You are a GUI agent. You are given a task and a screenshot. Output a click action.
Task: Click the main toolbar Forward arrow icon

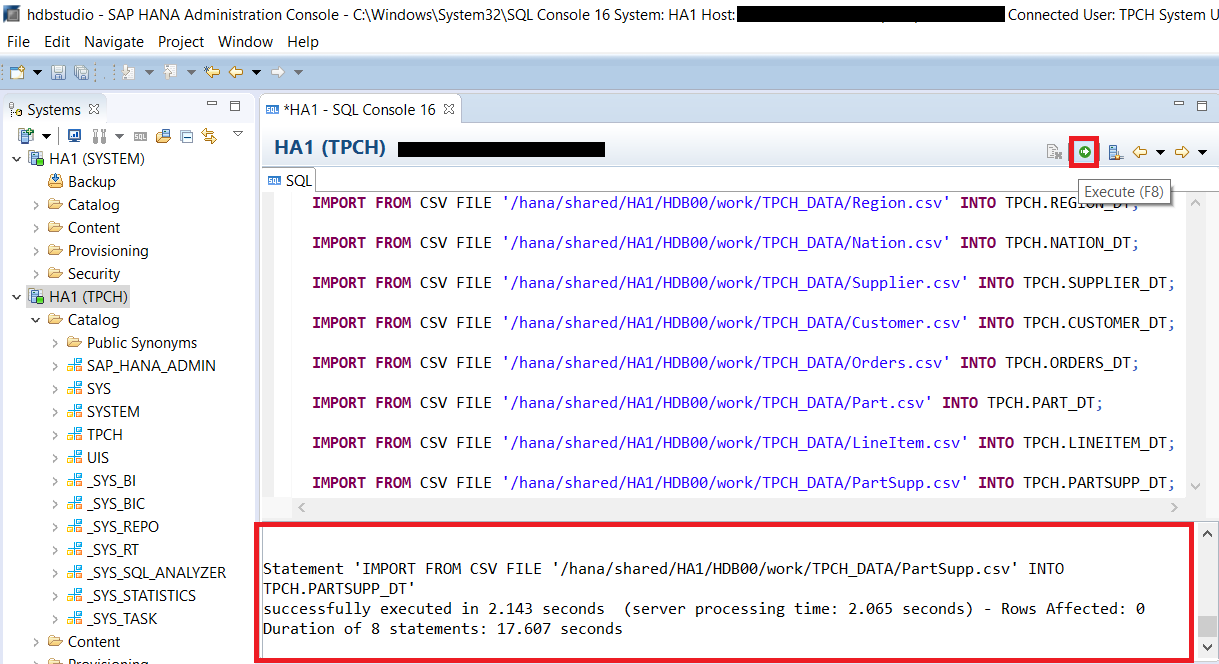pyautogui.click(x=277, y=72)
